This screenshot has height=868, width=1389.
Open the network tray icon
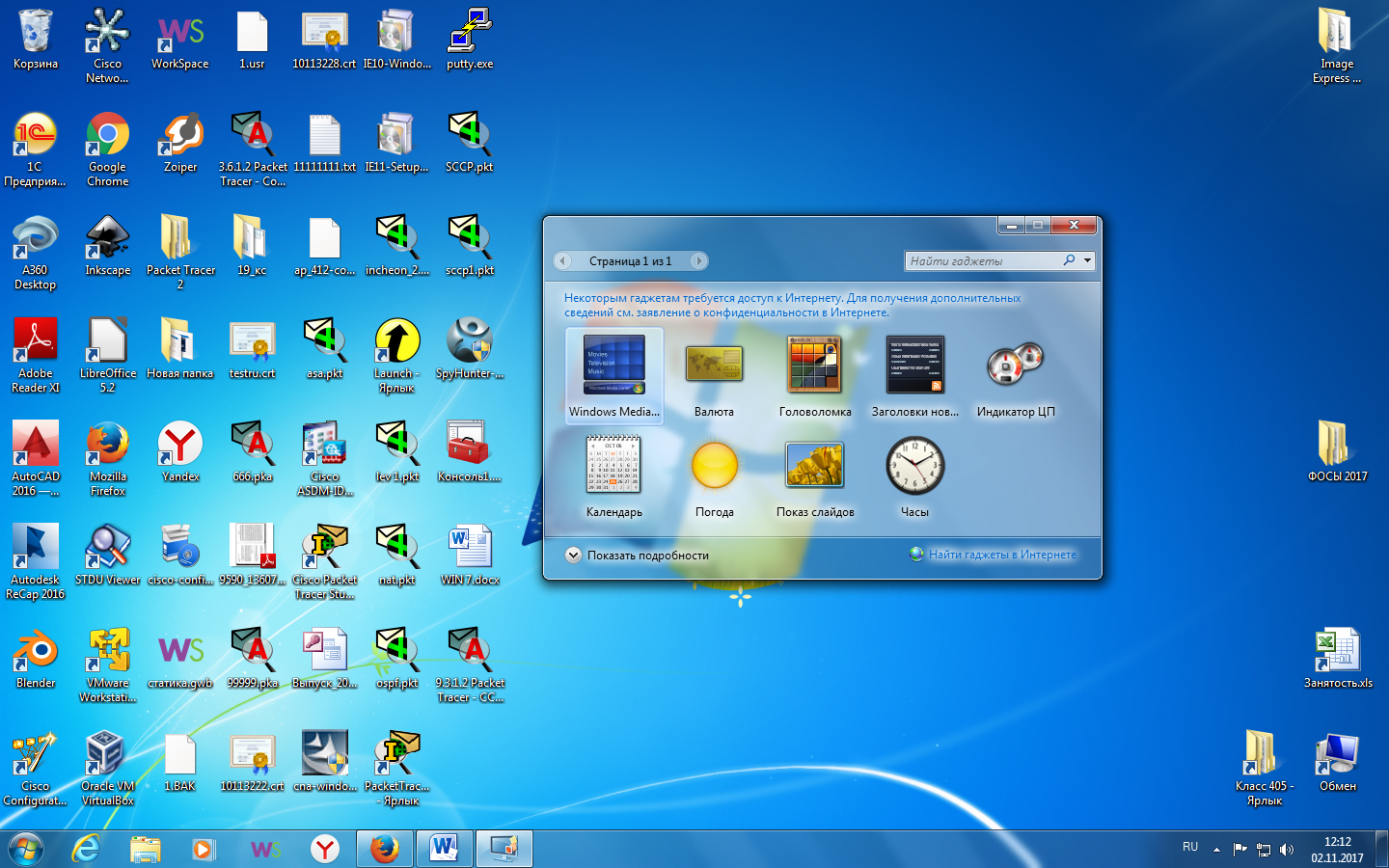click(x=1264, y=850)
